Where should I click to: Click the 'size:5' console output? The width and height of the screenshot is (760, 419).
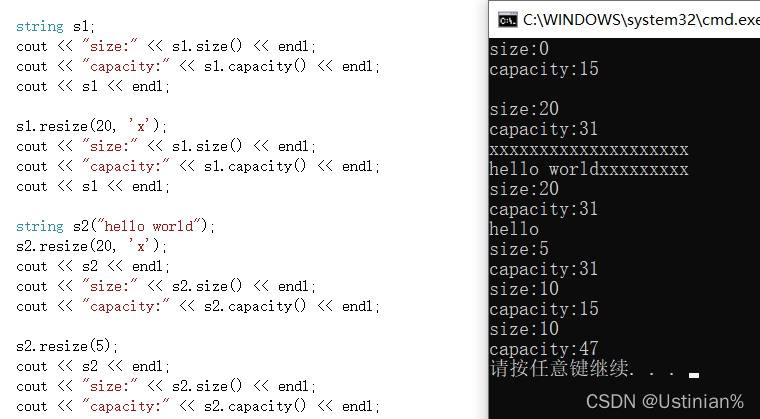pyautogui.click(x=519, y=249)
